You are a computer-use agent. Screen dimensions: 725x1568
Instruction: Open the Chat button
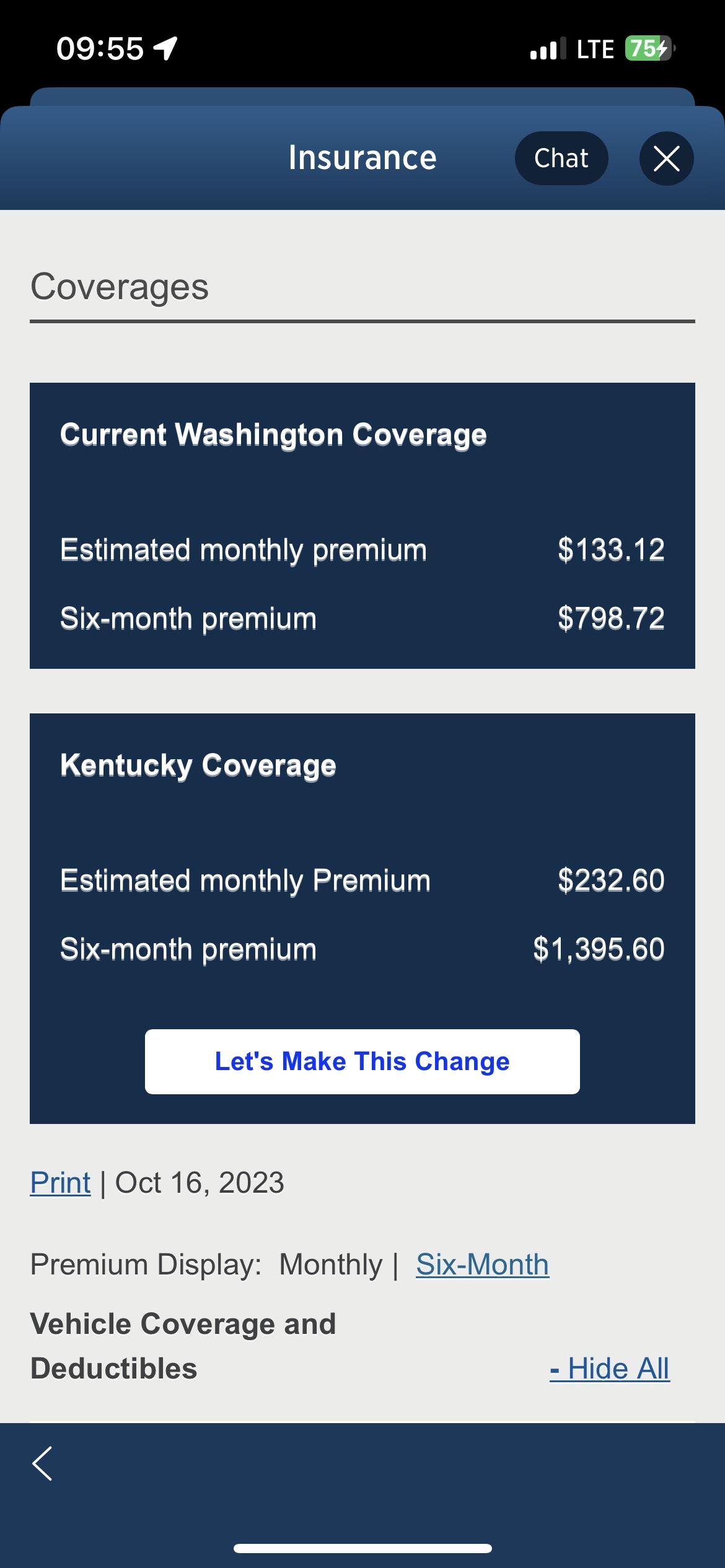[x=561, y=159]
